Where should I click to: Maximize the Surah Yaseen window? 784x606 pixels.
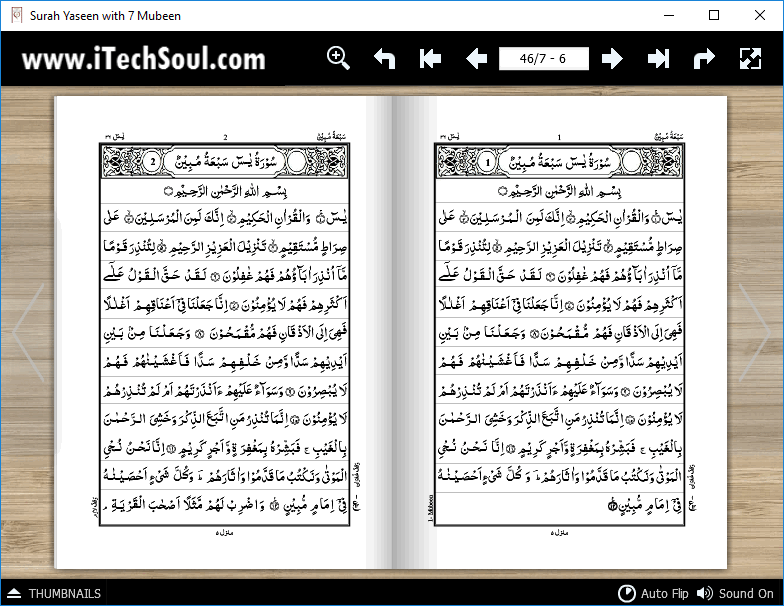(714, 16)
